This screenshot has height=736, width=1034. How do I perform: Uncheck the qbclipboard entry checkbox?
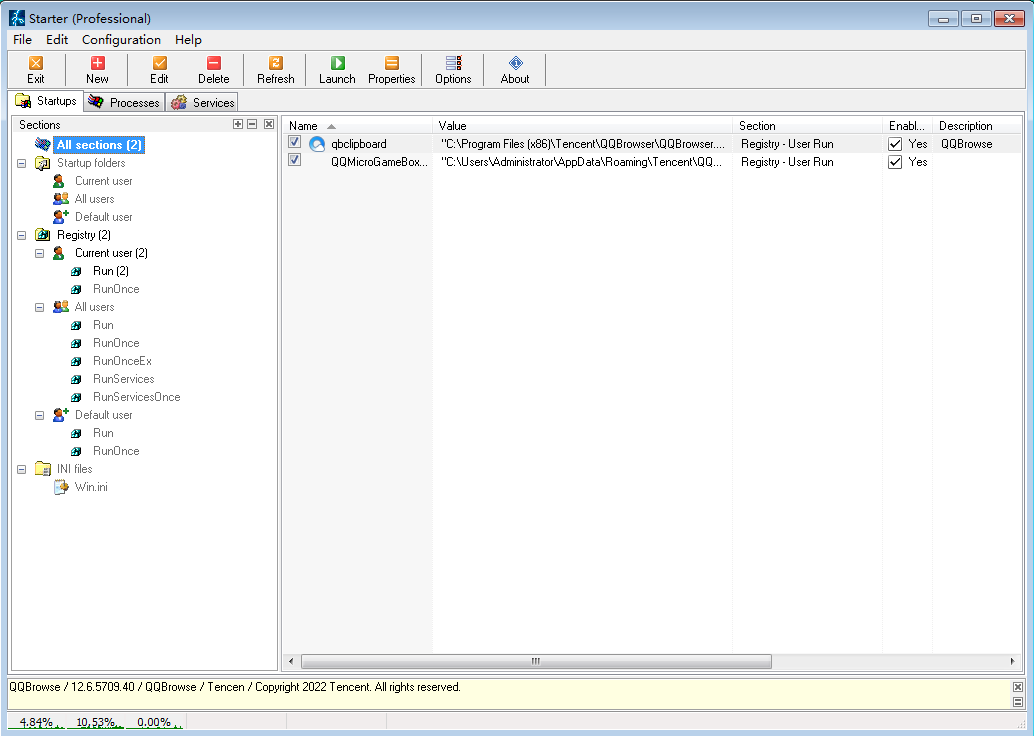coord(295,143)
